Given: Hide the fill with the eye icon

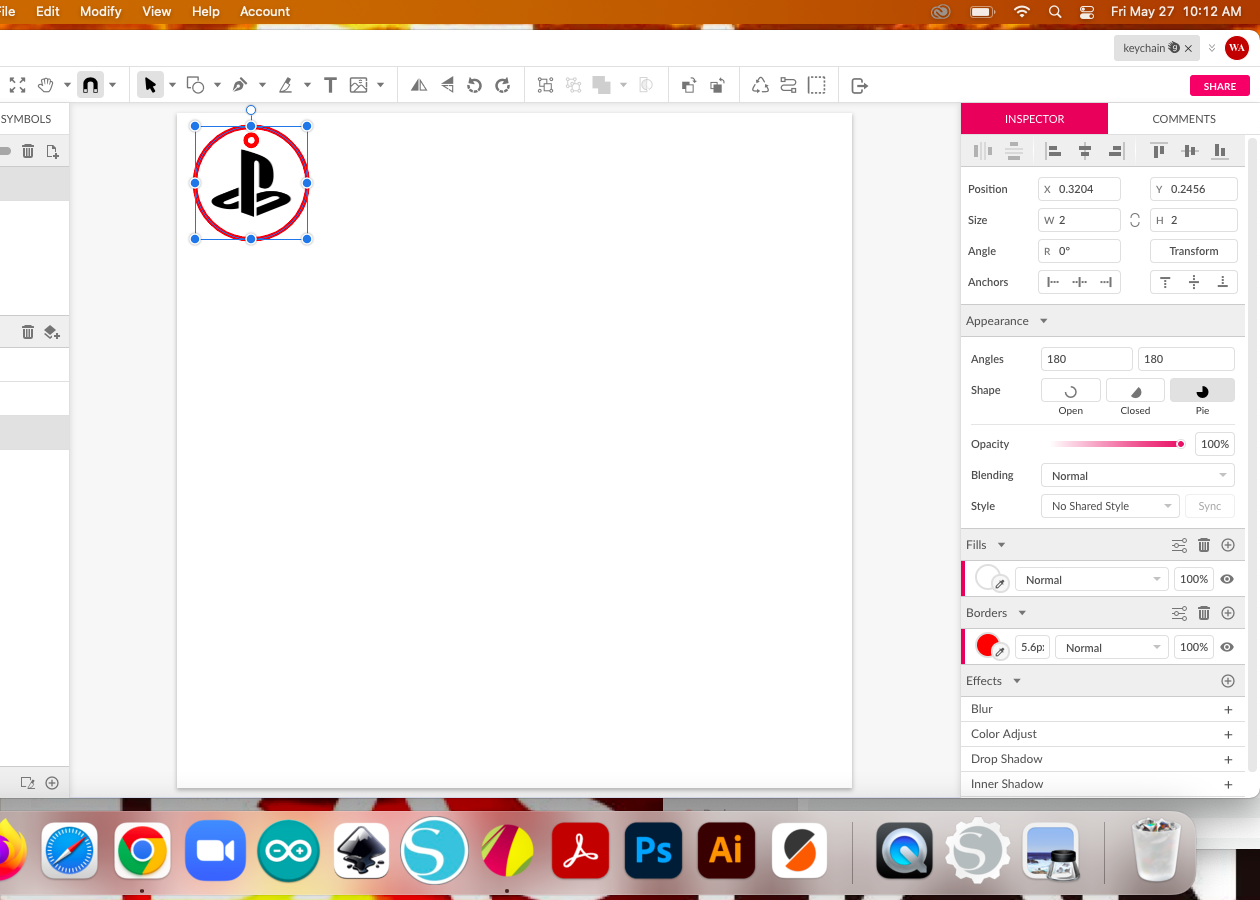Looking at the screenshot, I should click(1227, 579).
